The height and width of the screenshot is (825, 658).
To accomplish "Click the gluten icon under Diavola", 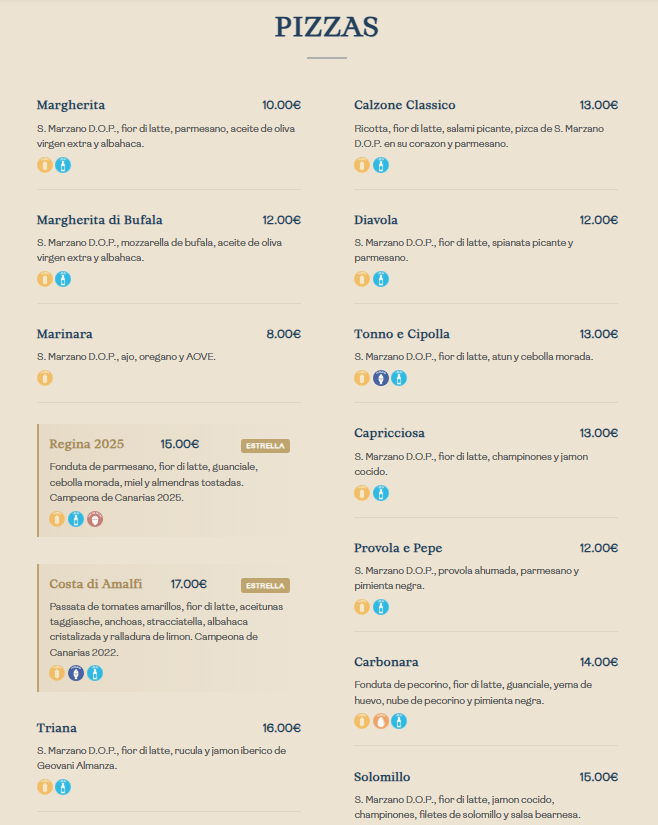I will (x=362, y=279).
